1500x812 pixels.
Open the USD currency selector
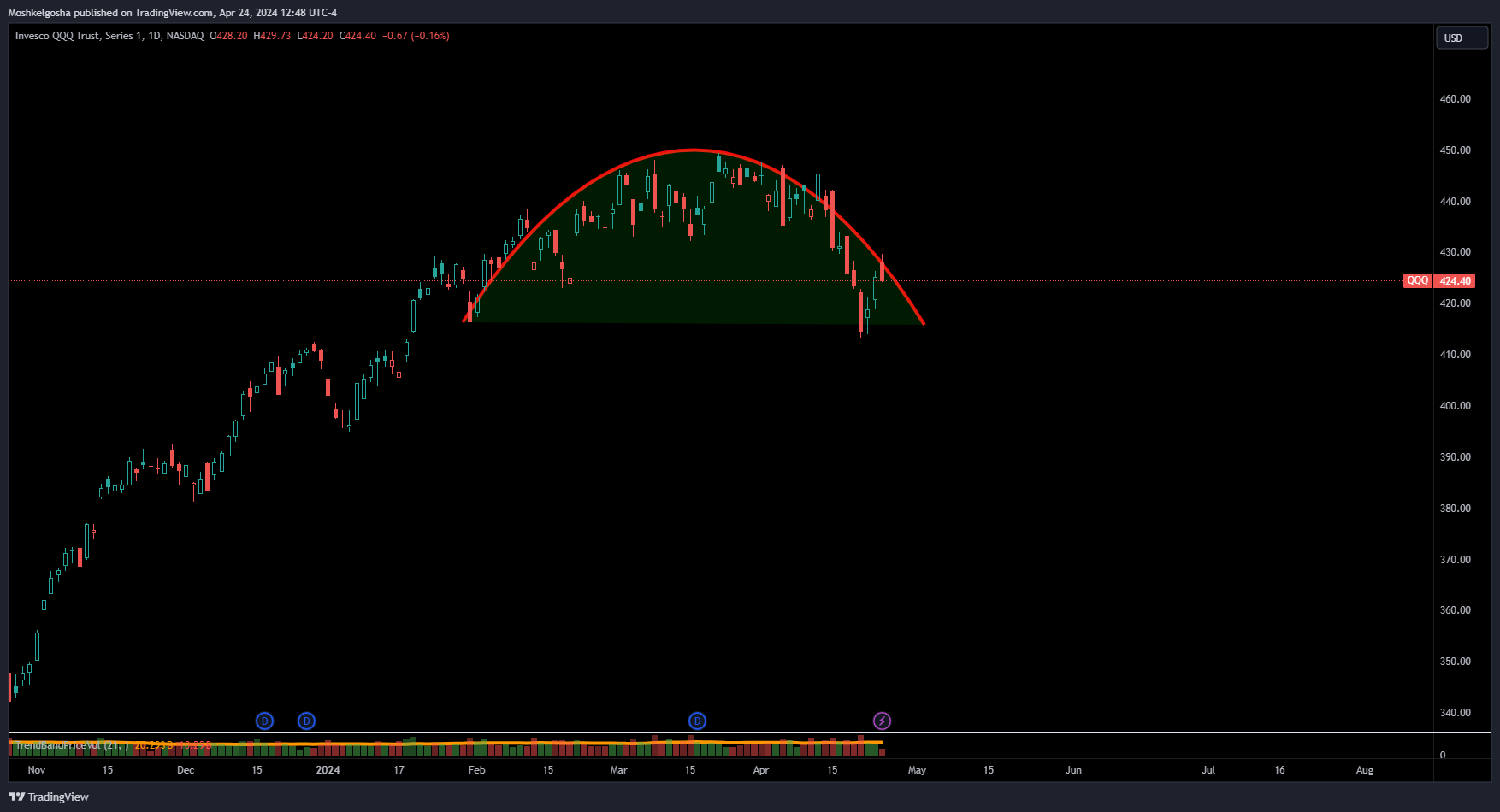tap(1462, 38)
